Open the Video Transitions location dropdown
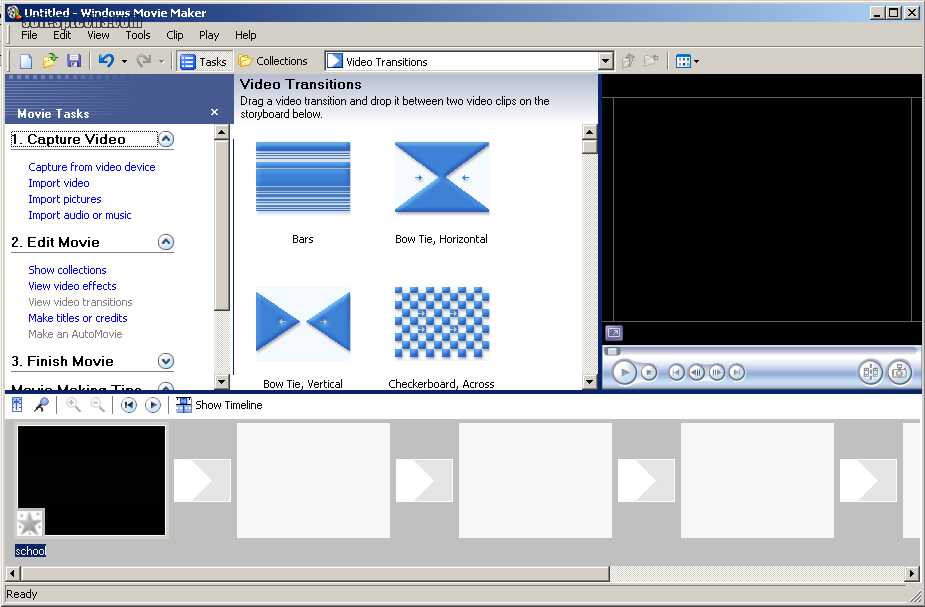Screen dimensions: 925x607 605,61
